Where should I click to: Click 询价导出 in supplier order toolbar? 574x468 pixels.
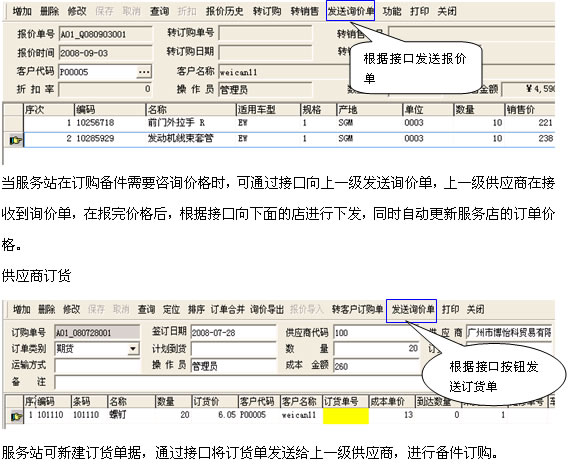267,310
